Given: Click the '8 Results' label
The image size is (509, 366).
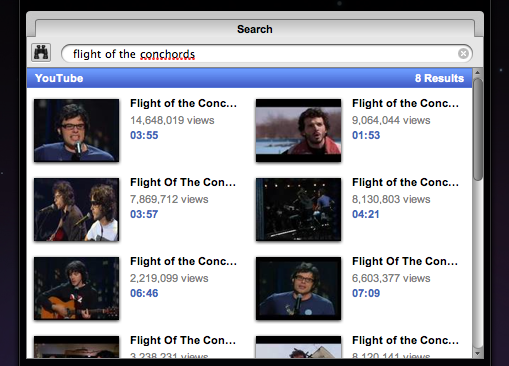Looking at the screenshot, I should (439, 78).
